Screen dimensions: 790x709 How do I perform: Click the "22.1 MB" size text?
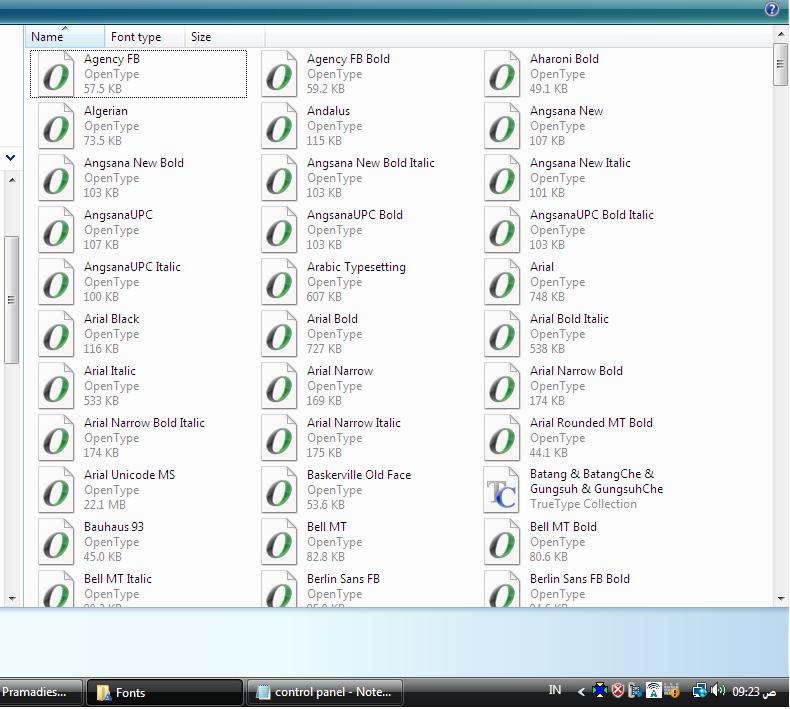click(x=105, y=504)
